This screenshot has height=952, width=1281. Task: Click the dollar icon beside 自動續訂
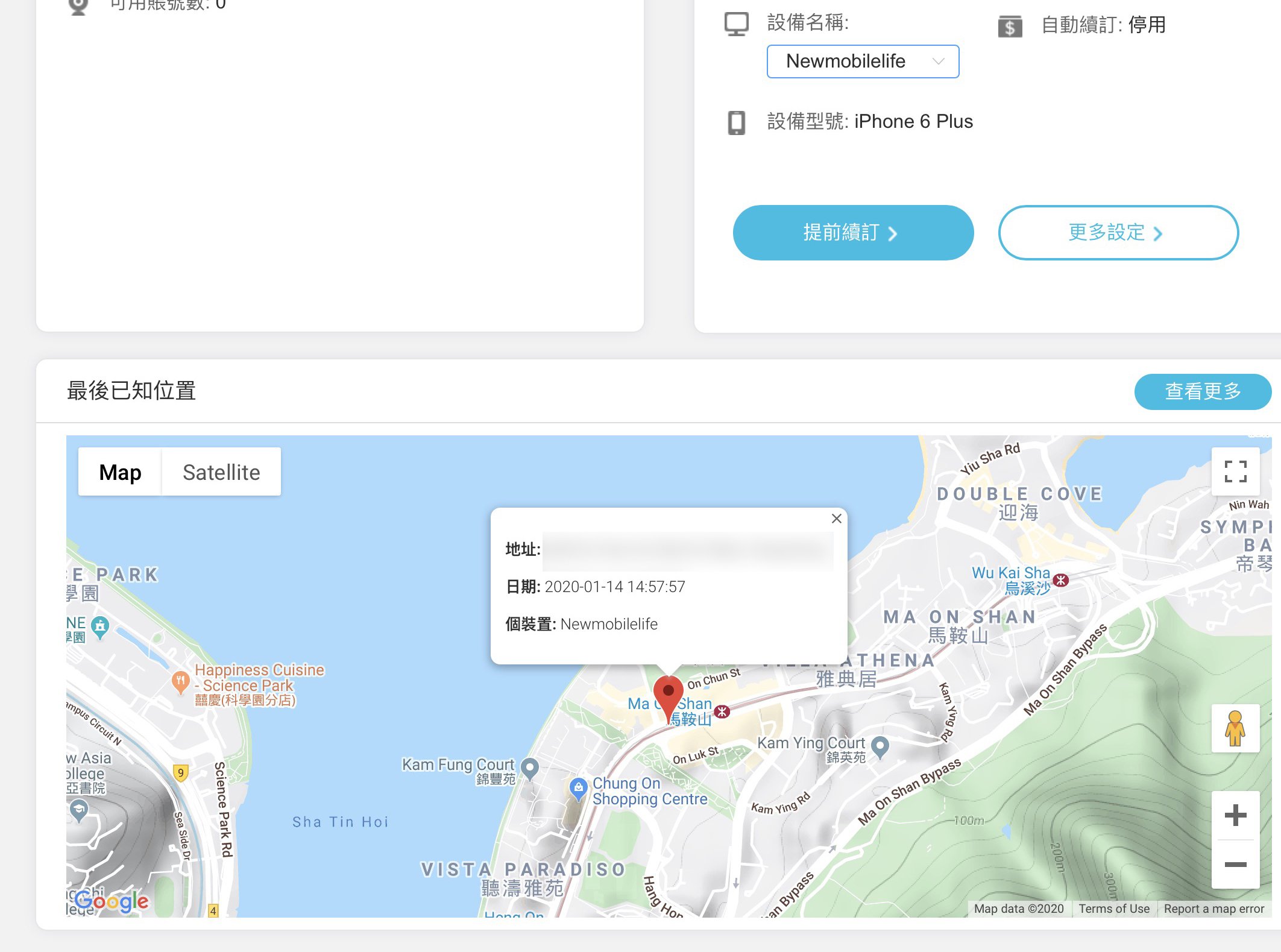point(1010,27)
